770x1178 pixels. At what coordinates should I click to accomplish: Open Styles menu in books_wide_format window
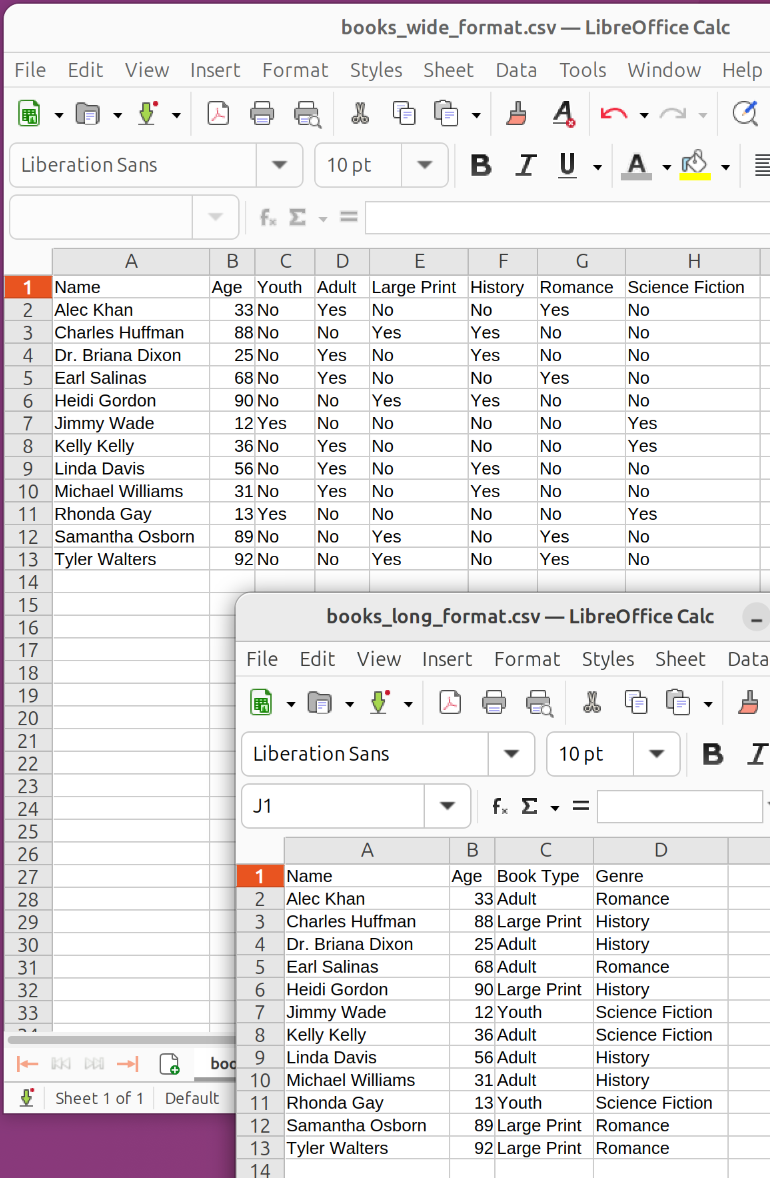tap(376, 70)
